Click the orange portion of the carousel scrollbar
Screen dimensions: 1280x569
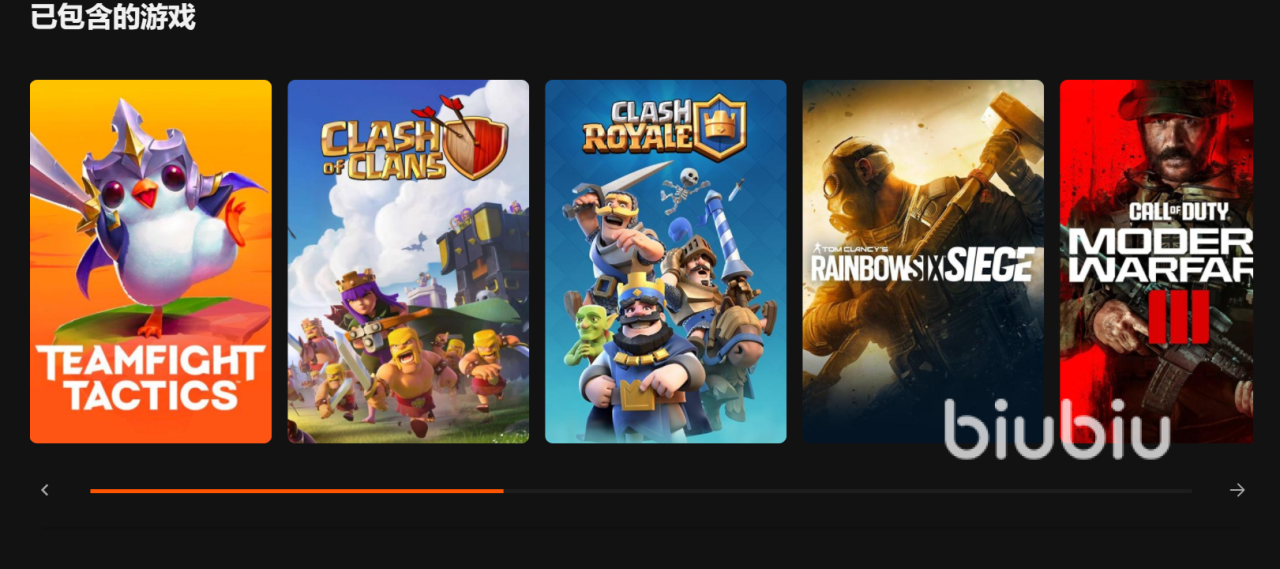[297, 491]
